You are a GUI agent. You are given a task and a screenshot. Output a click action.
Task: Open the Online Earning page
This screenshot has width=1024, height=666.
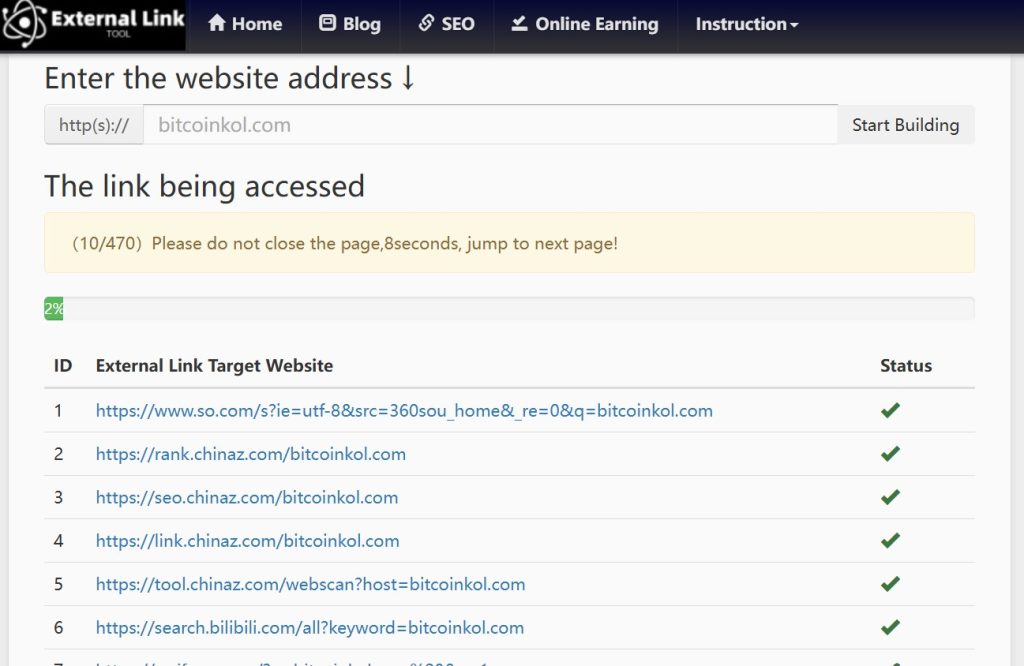585,24
